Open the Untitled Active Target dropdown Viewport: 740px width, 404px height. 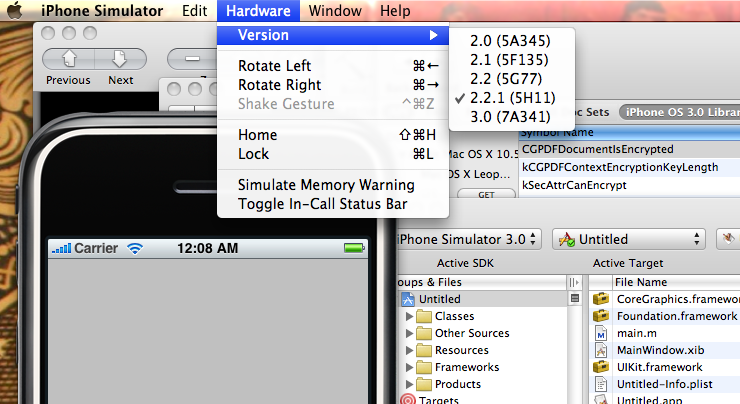tap(629, 239)
